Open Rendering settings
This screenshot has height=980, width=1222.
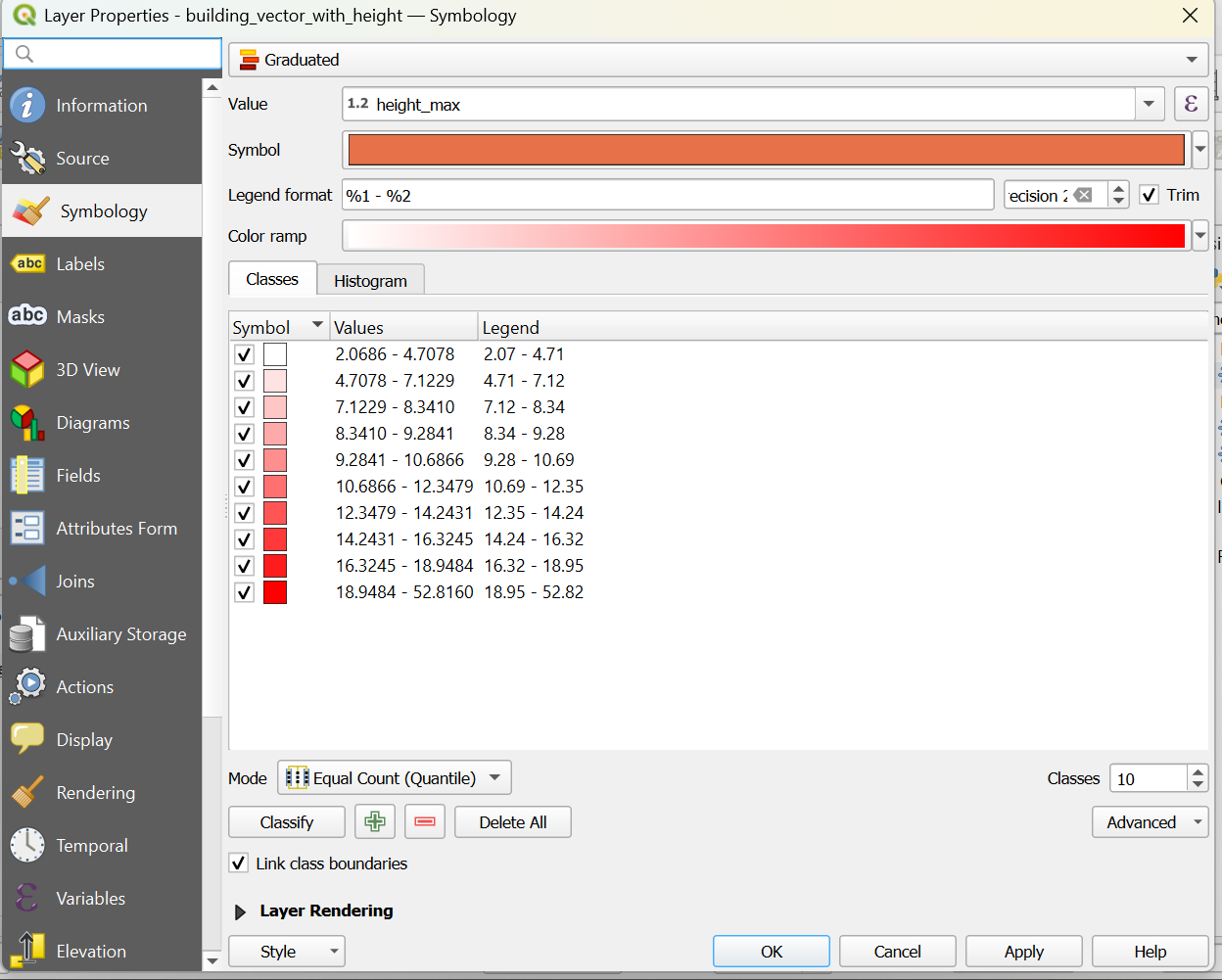[102, 793]
